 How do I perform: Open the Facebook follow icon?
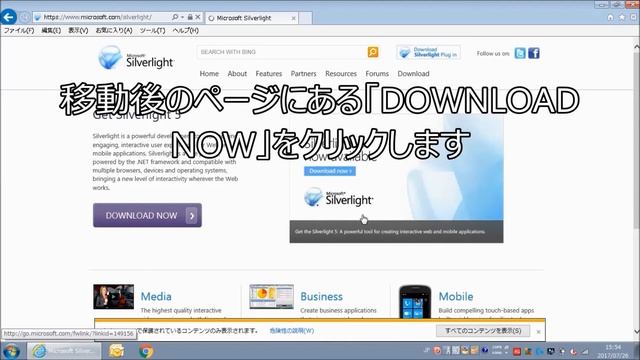point(533,53)
